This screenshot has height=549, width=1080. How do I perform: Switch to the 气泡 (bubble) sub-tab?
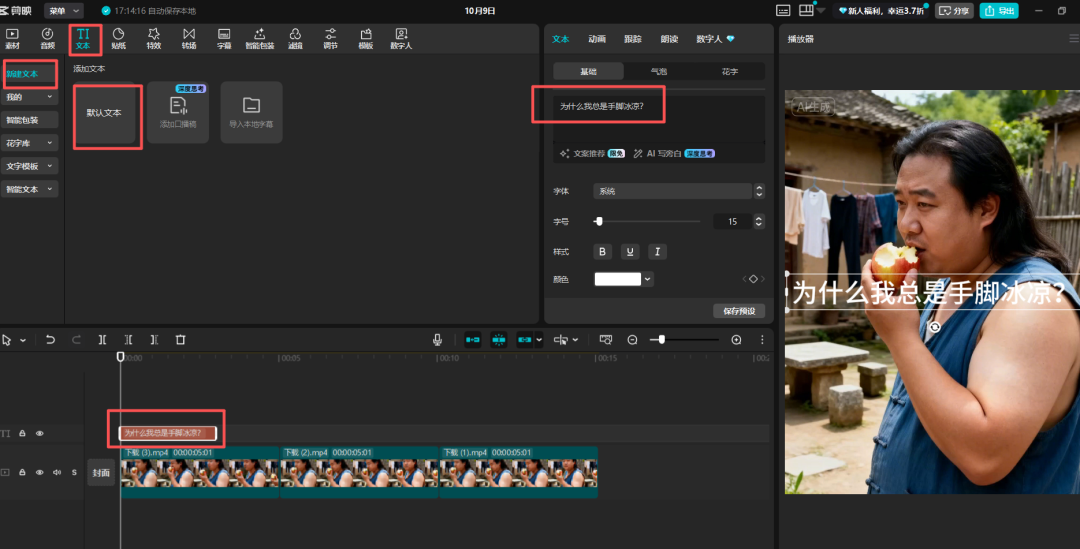[x=658, y=72]
